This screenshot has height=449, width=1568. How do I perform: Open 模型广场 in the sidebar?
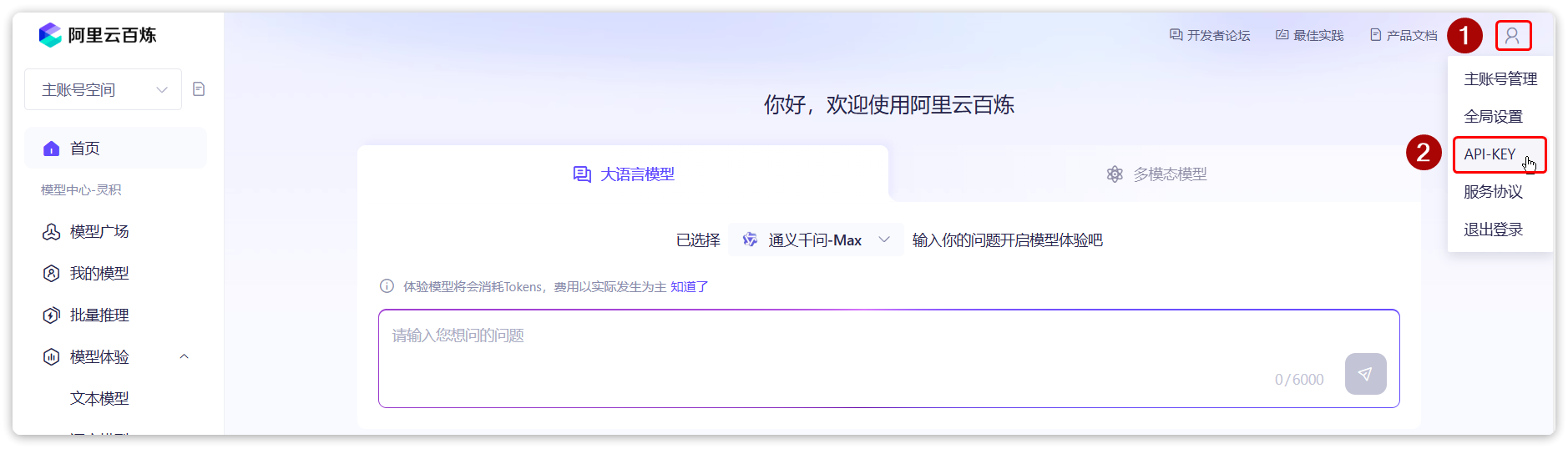(115, 231)
